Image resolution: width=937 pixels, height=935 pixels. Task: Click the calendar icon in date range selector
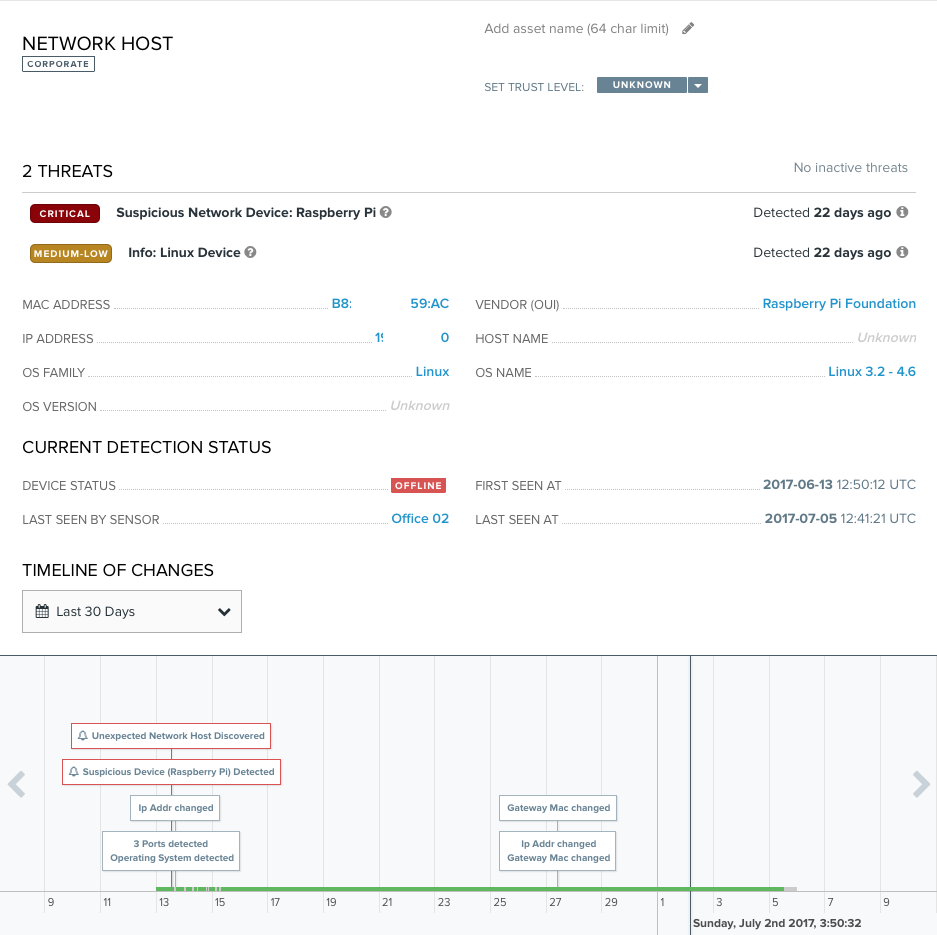click(x=42, y=611)
